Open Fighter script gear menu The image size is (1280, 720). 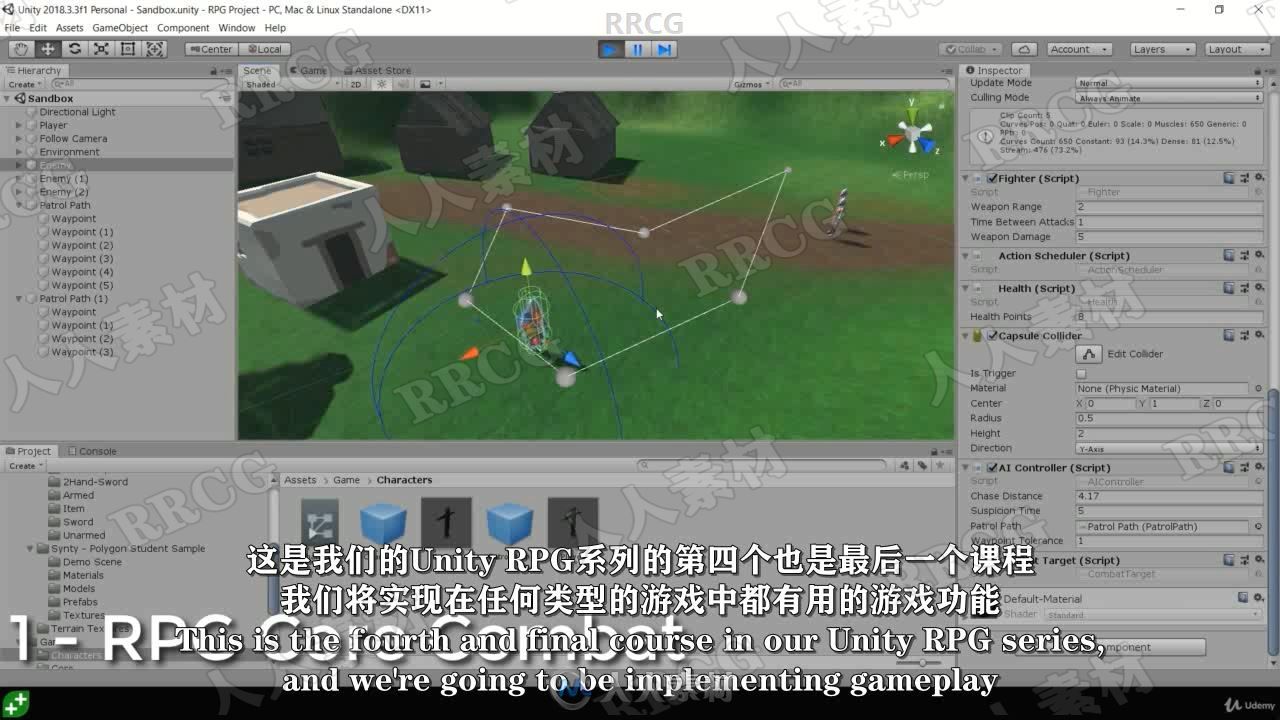(x=1258, y=178)
